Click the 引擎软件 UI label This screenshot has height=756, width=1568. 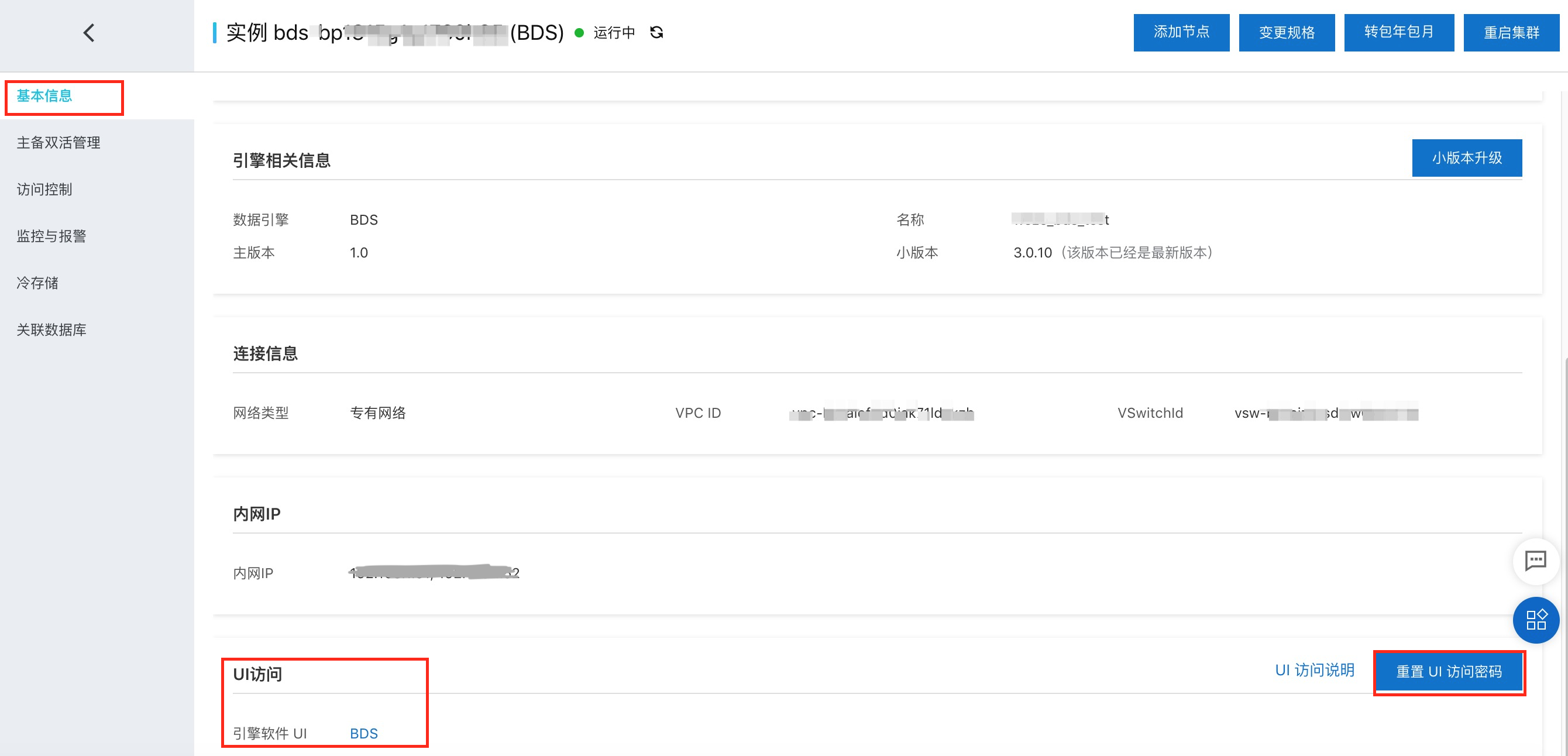[x=270, y=734]
